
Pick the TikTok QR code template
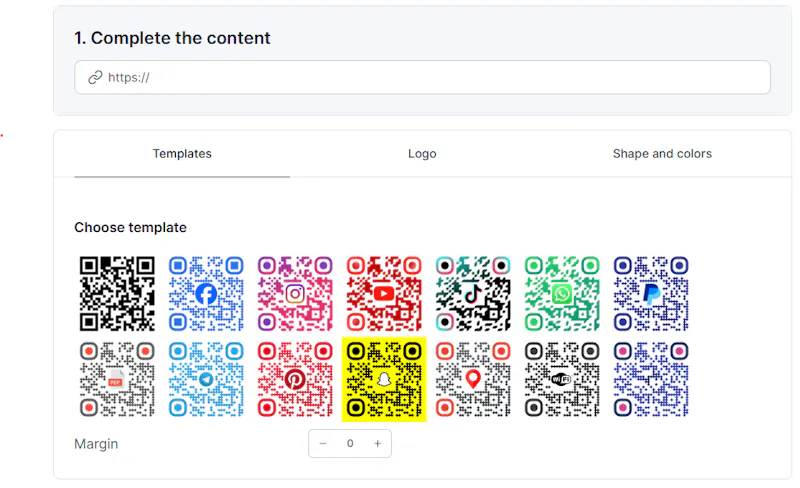click(x=473, y=294)
